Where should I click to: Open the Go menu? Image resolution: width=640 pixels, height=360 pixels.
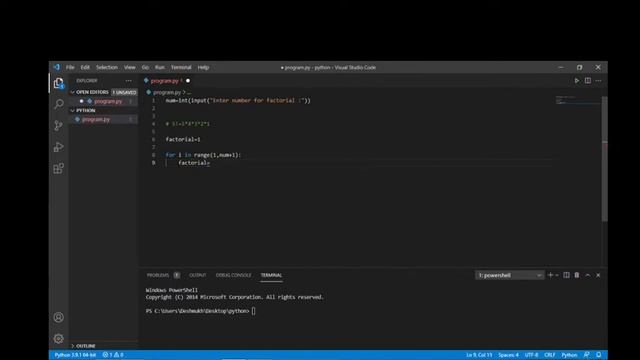145,67
